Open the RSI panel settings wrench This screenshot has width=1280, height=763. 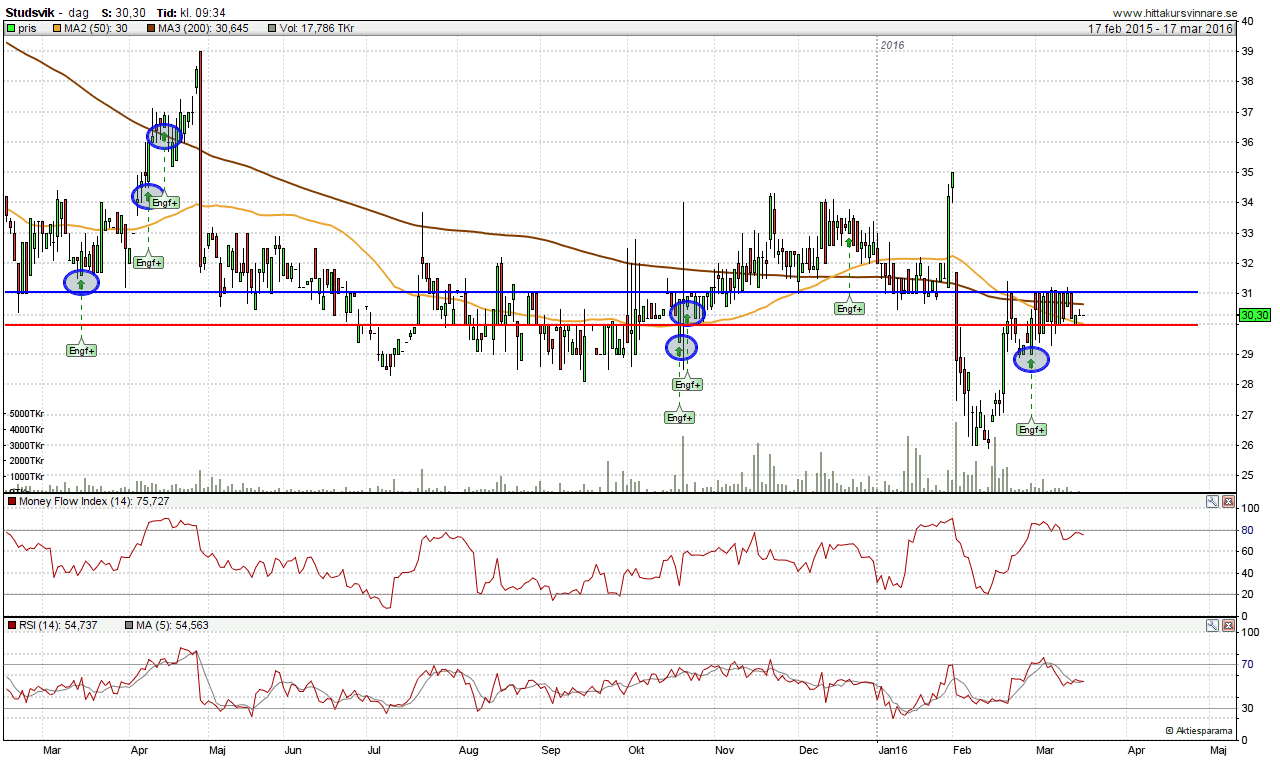[1212, 625]
